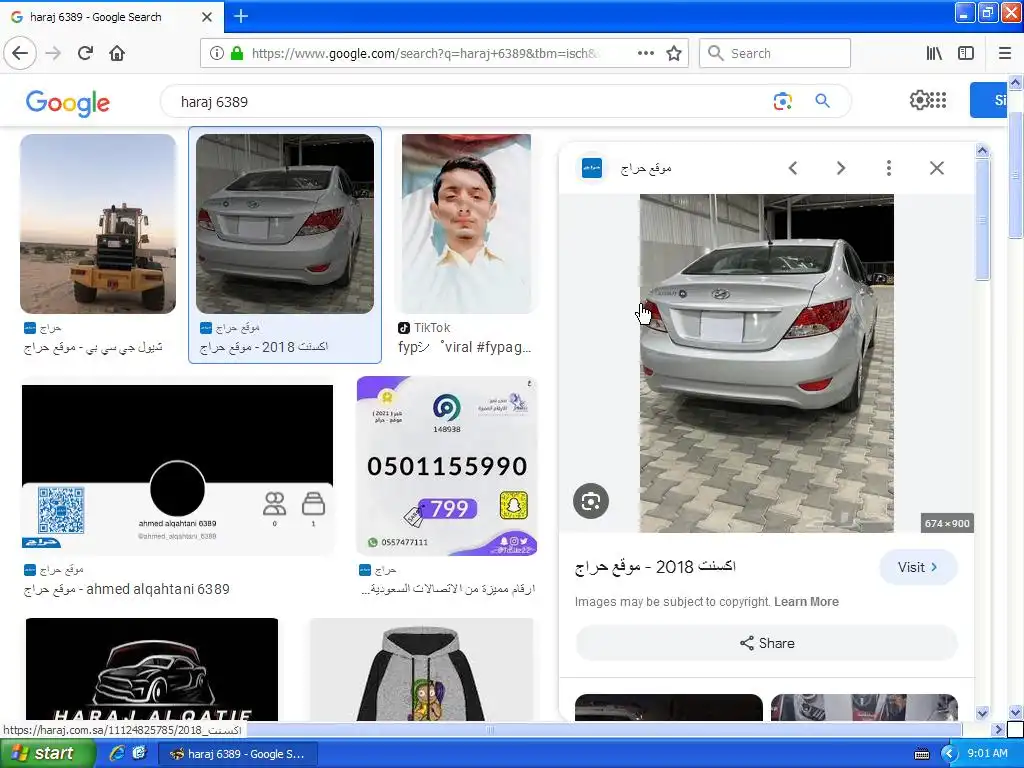Click the Share button

pyautogui.click(x=767, y=643)
